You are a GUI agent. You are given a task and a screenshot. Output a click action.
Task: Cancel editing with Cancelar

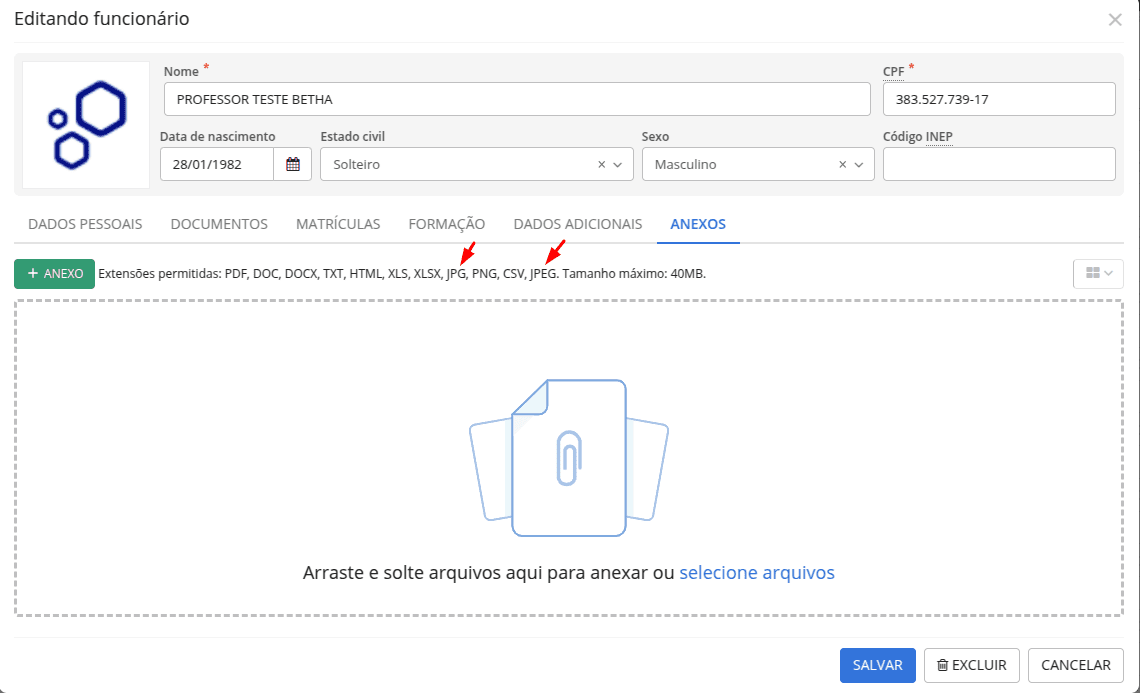pos(1075,665)
